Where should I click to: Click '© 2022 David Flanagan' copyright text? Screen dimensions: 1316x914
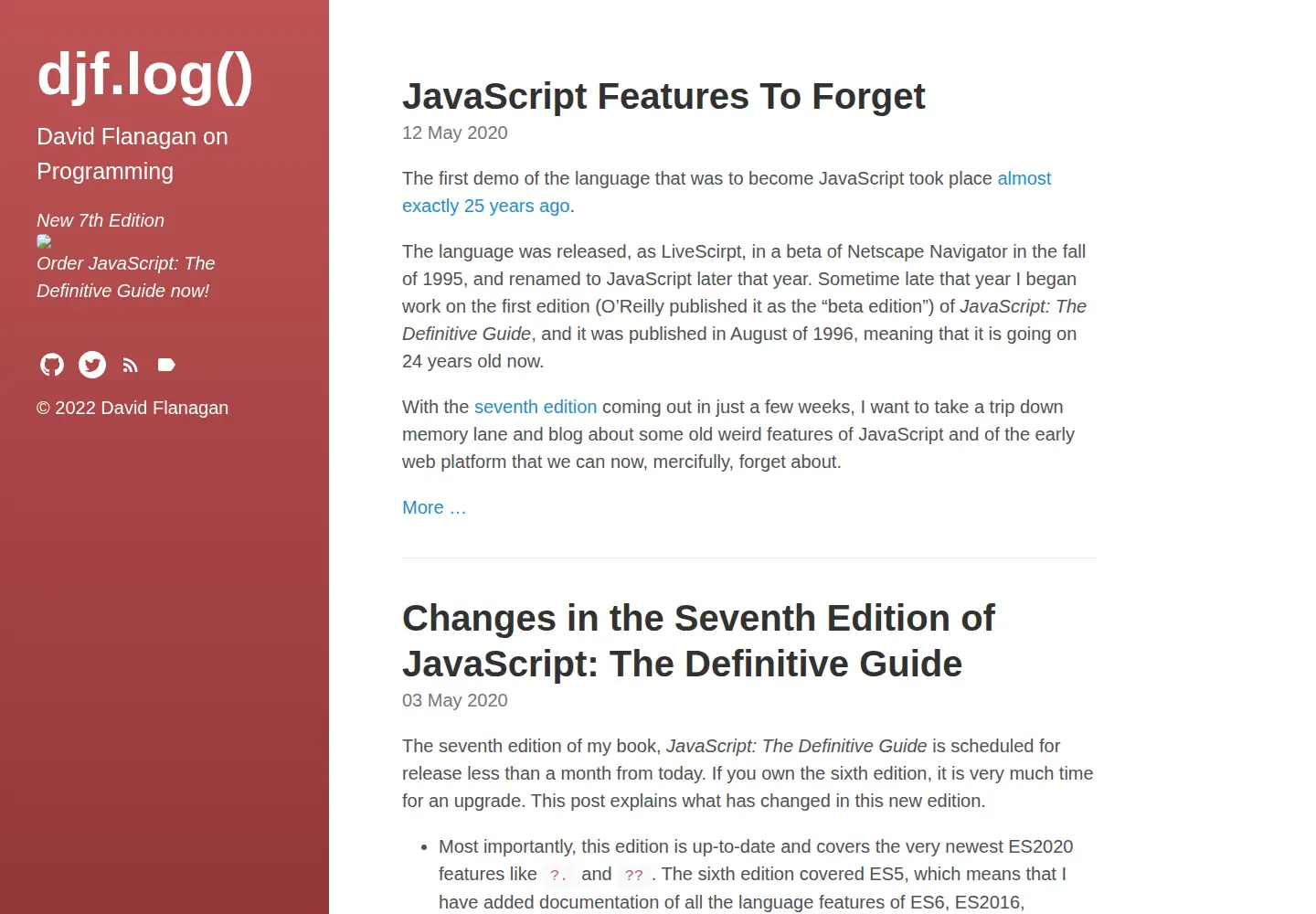coord(133,408)
